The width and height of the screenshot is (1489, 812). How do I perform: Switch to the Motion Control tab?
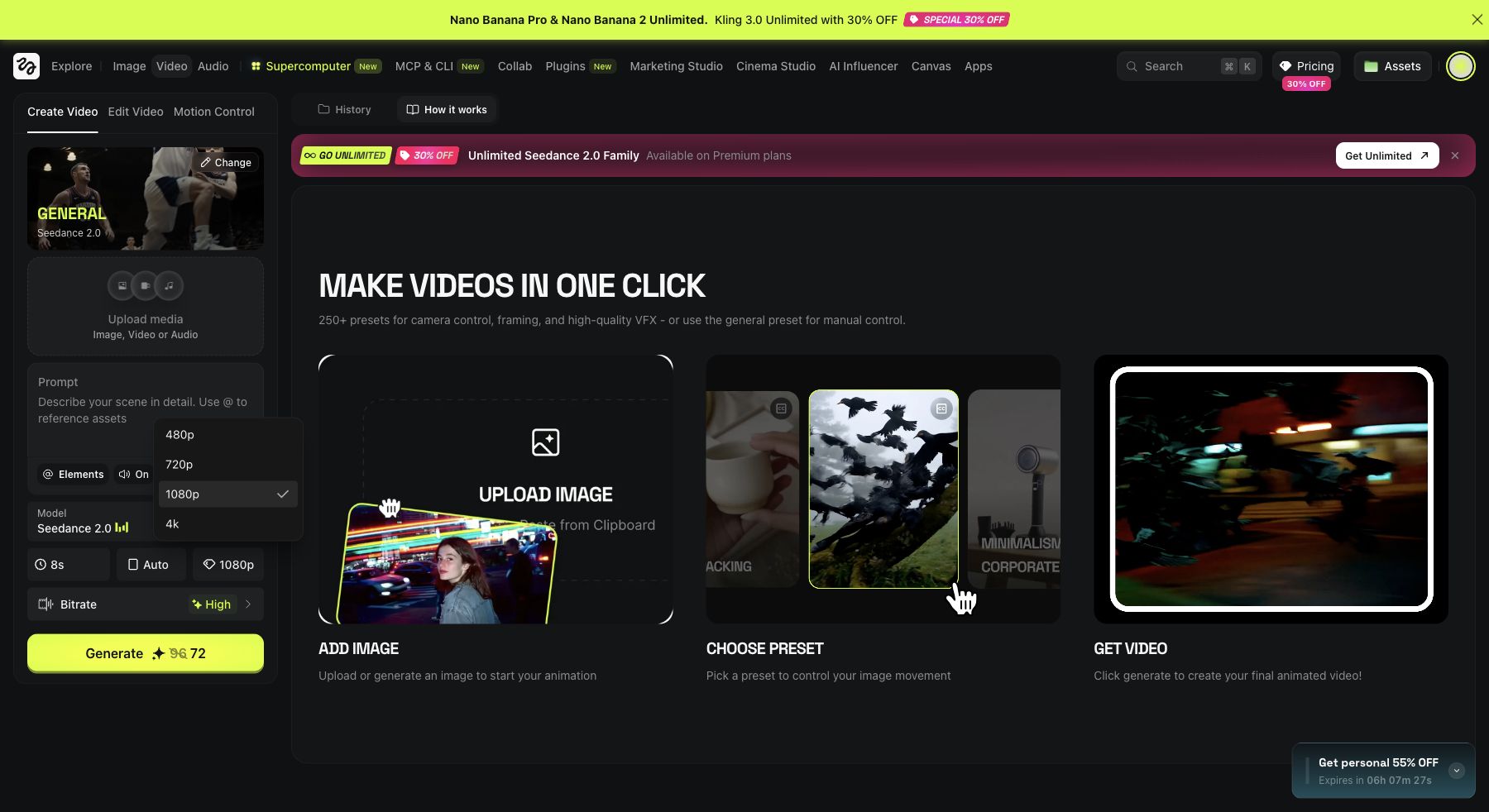(214, 112)
